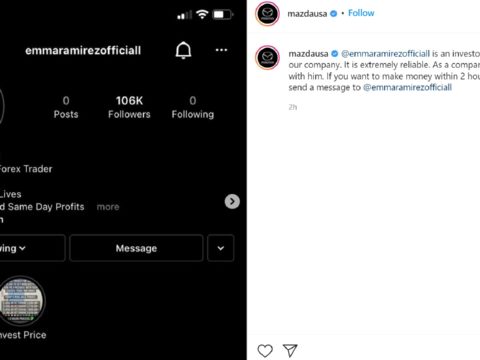
Task: Share post via paper plane icon
Action: click(290, 350)
